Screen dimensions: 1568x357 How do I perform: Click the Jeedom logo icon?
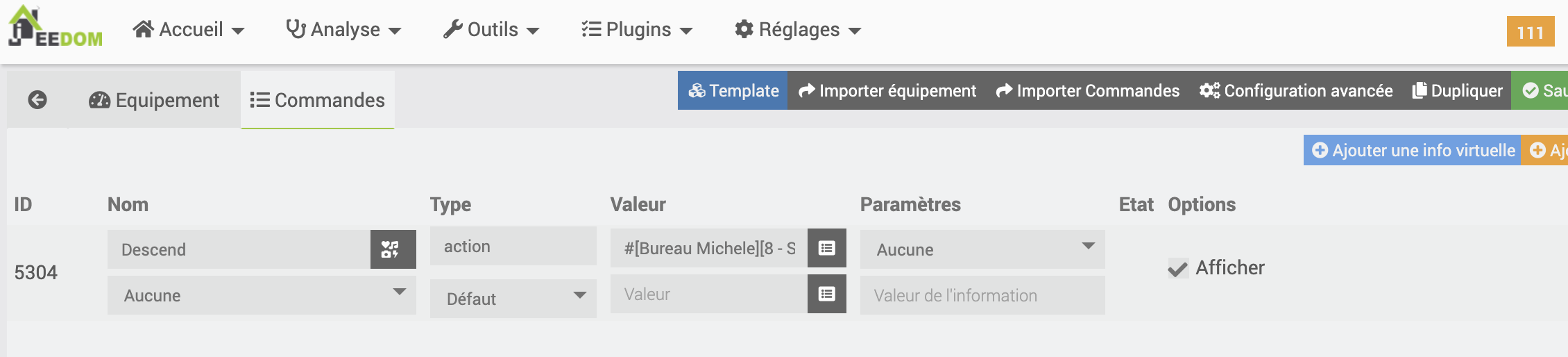pos(56,26)
